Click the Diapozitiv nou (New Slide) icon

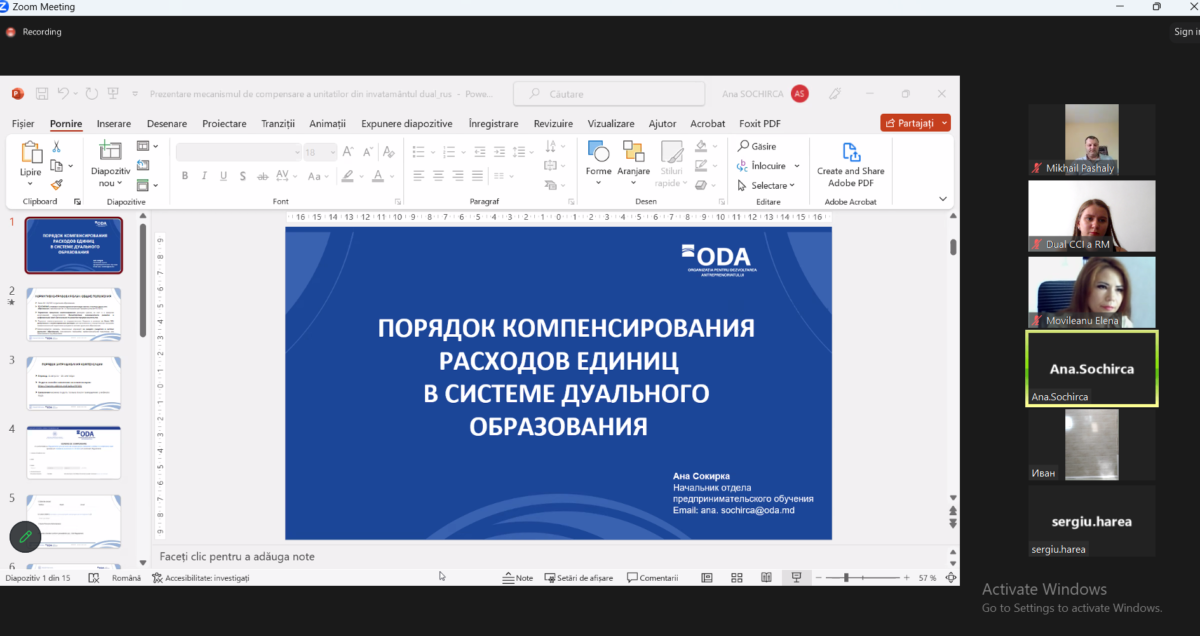point(110,152)
